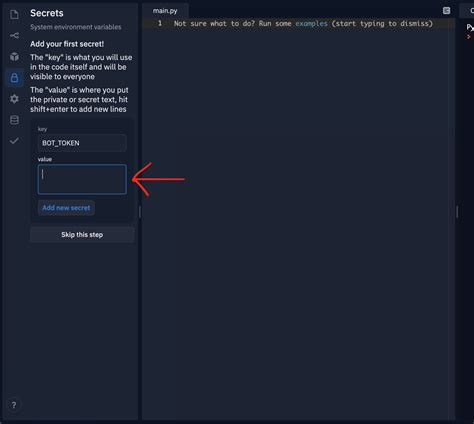This screenshot has width=474, height=424.
Task: Click the editor-console divider handle
Action: [457, 212]
